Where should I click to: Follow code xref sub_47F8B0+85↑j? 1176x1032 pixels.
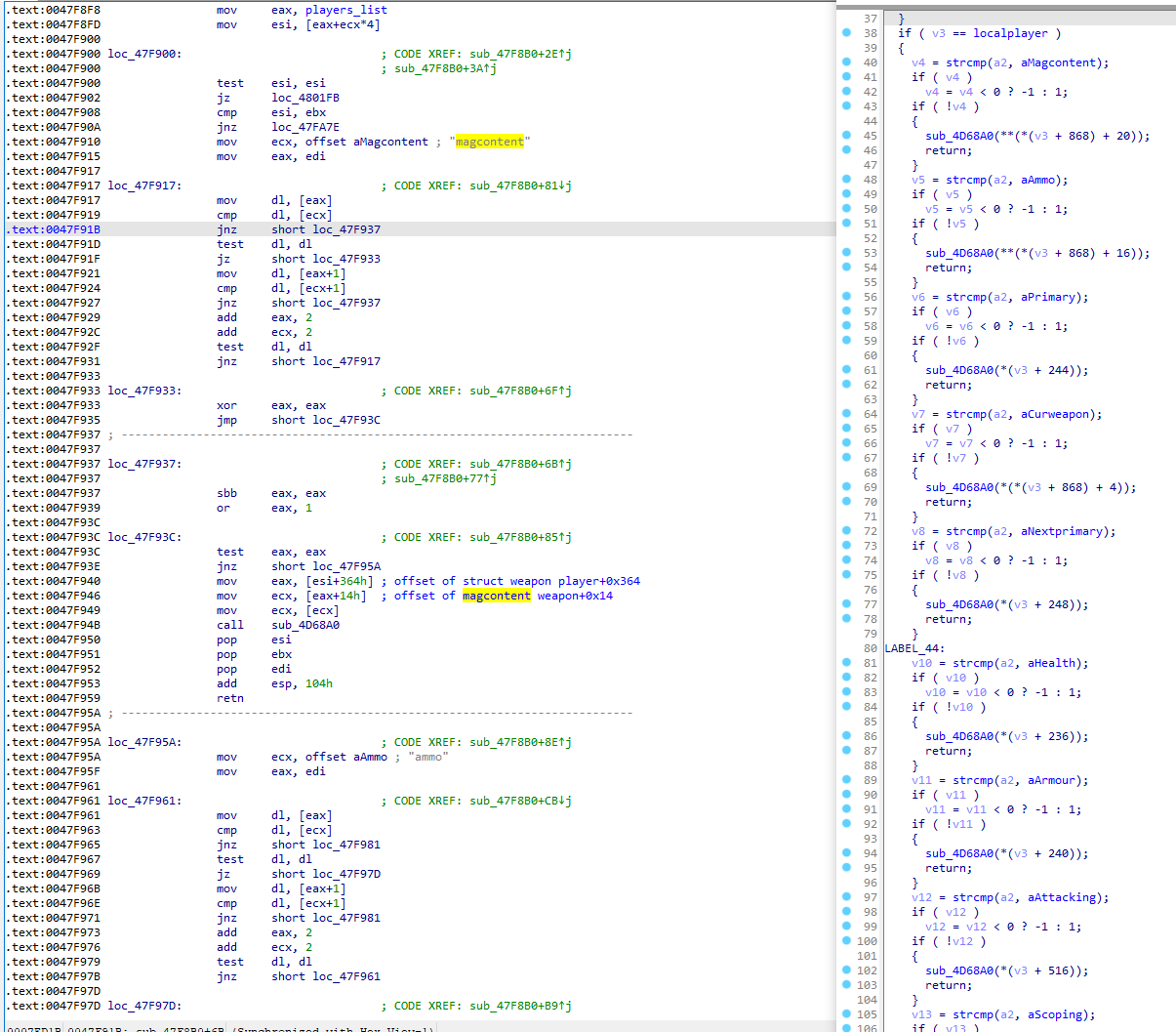521,537
